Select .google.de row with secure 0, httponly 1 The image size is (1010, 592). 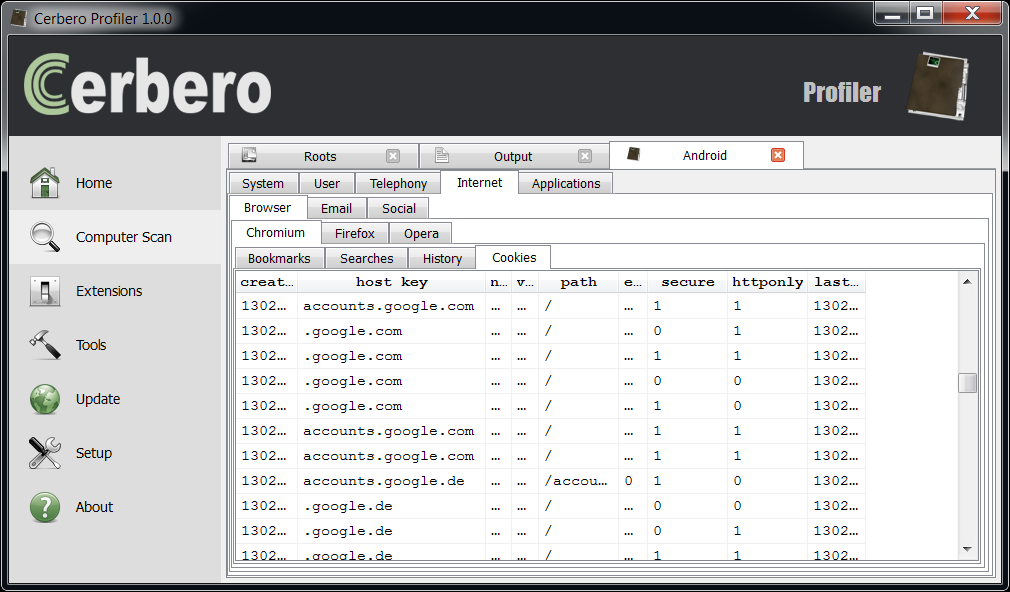[x=550, y=531]
